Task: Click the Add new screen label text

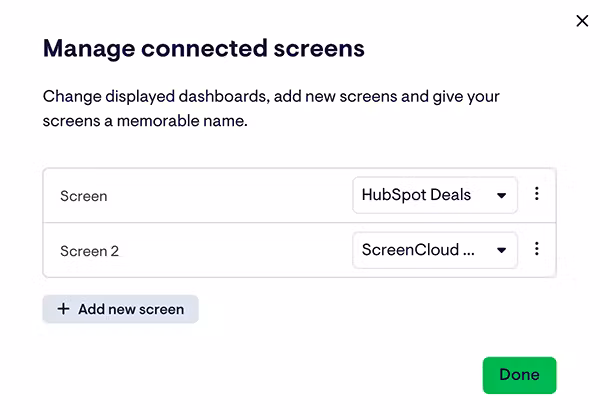Action: pyautogui.click(x=131, y=309)
